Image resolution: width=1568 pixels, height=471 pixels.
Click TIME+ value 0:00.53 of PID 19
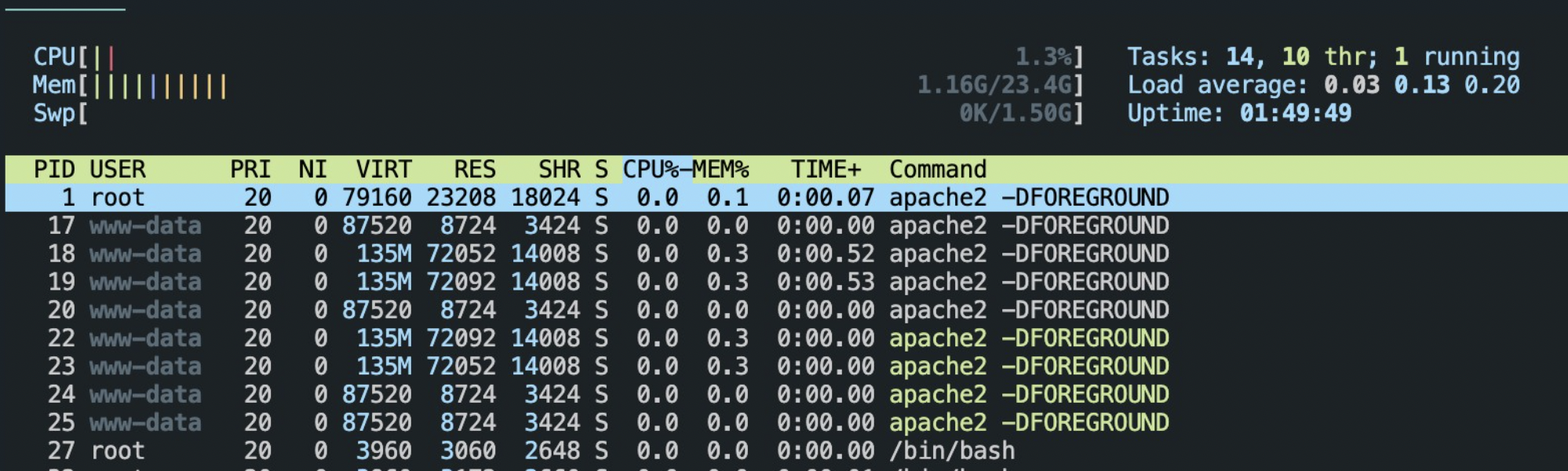click(826, 282)
